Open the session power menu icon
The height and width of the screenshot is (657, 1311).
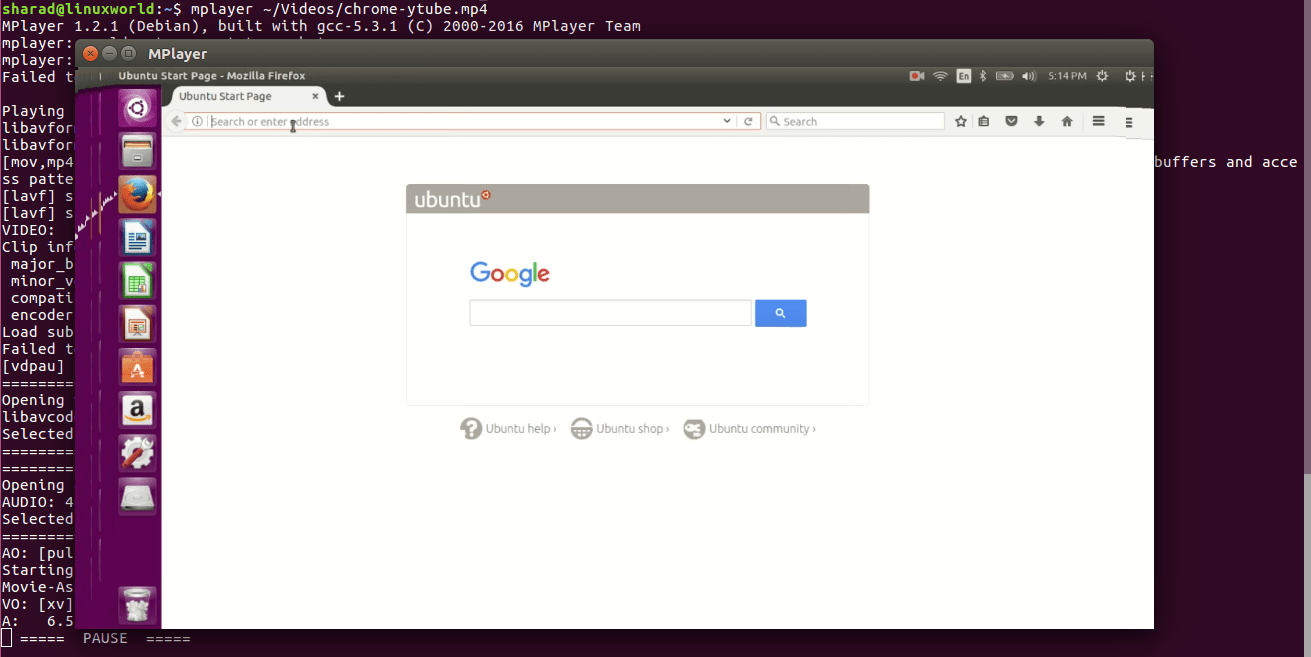pos(1131,75)
